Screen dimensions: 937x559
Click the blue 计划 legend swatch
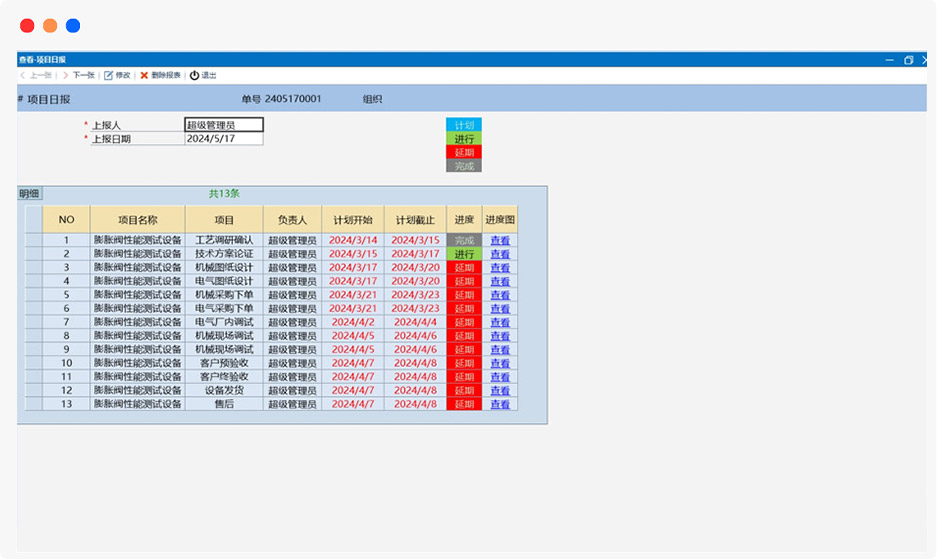point(463,125)
